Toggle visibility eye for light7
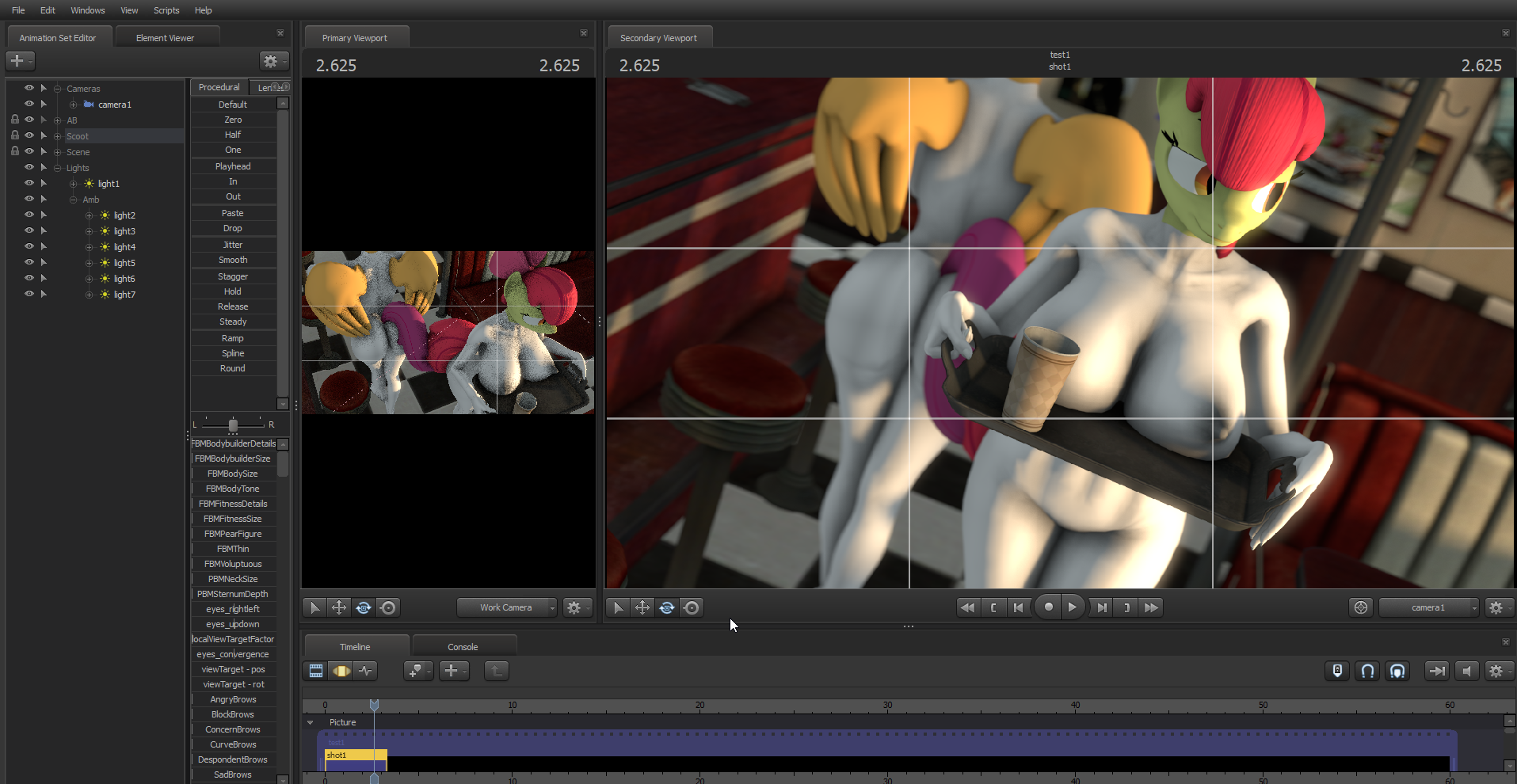Viewport: 1517px width, 784px height. coord(29,294)
